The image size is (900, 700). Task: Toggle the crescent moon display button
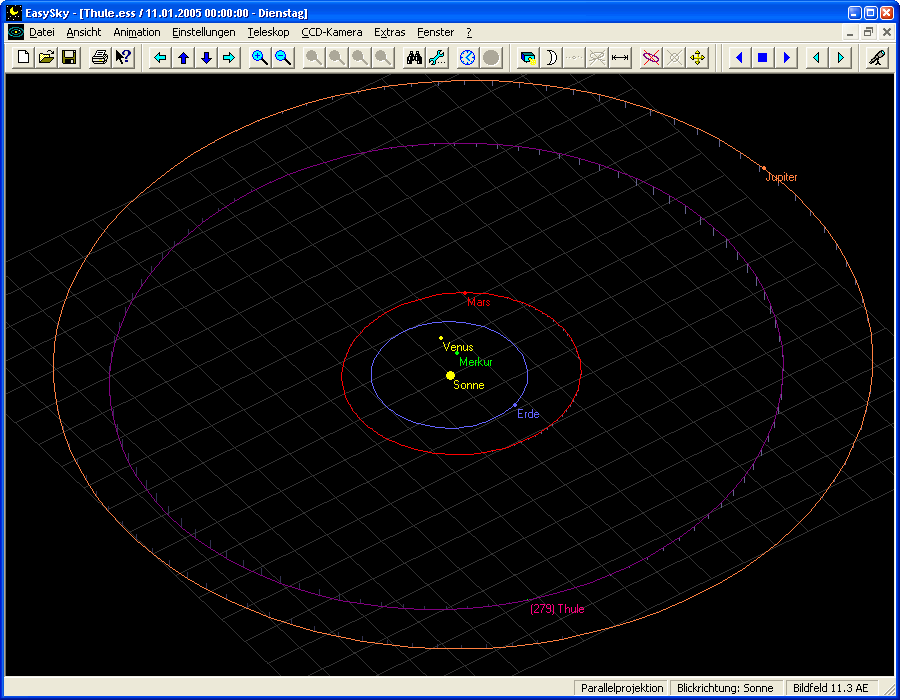coord(551,58)
